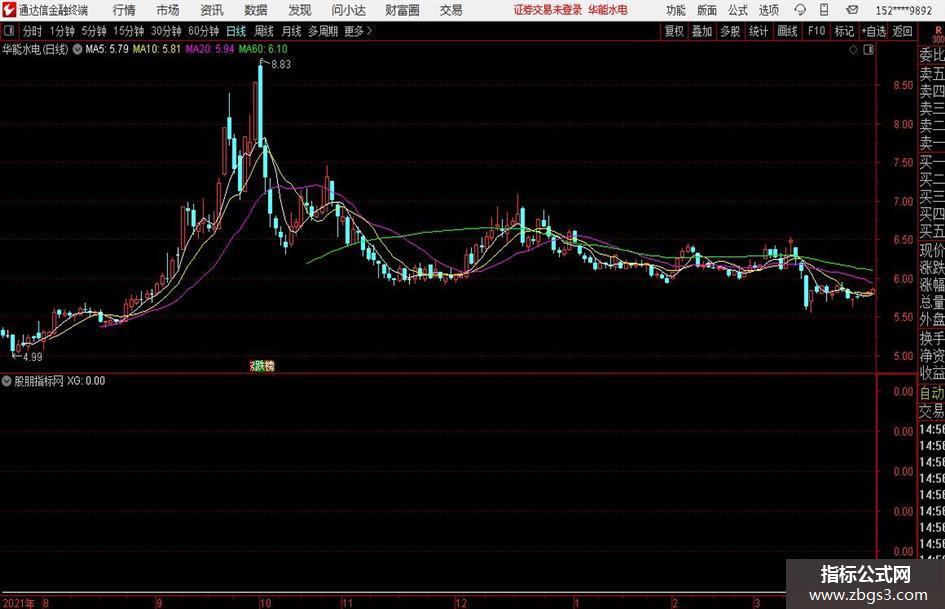Click the 8.50 price axis label
Image resolution: width=945 pixels, height=609 pixels.
pyautogui.click(x=903, y=85)
